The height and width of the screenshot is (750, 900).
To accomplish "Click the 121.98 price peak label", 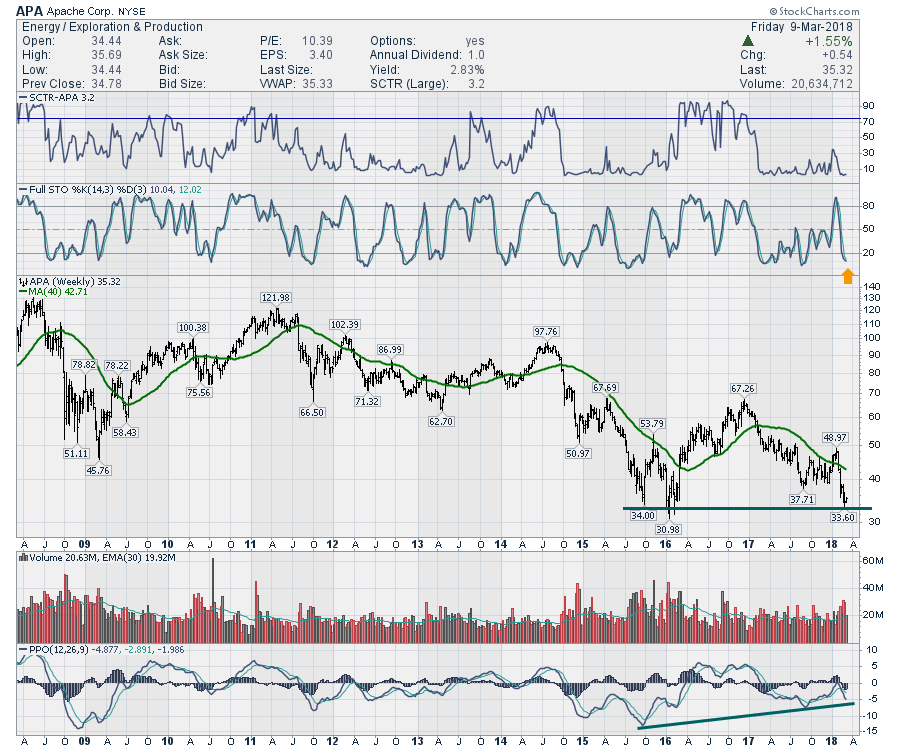I will 276,298.
